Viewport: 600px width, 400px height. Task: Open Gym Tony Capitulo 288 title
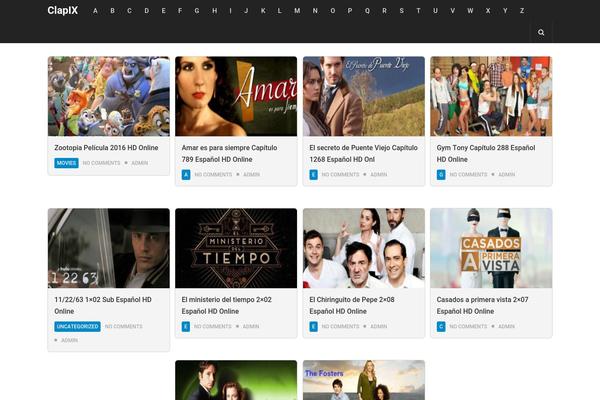pyautogui.click(x=486, y=153)
